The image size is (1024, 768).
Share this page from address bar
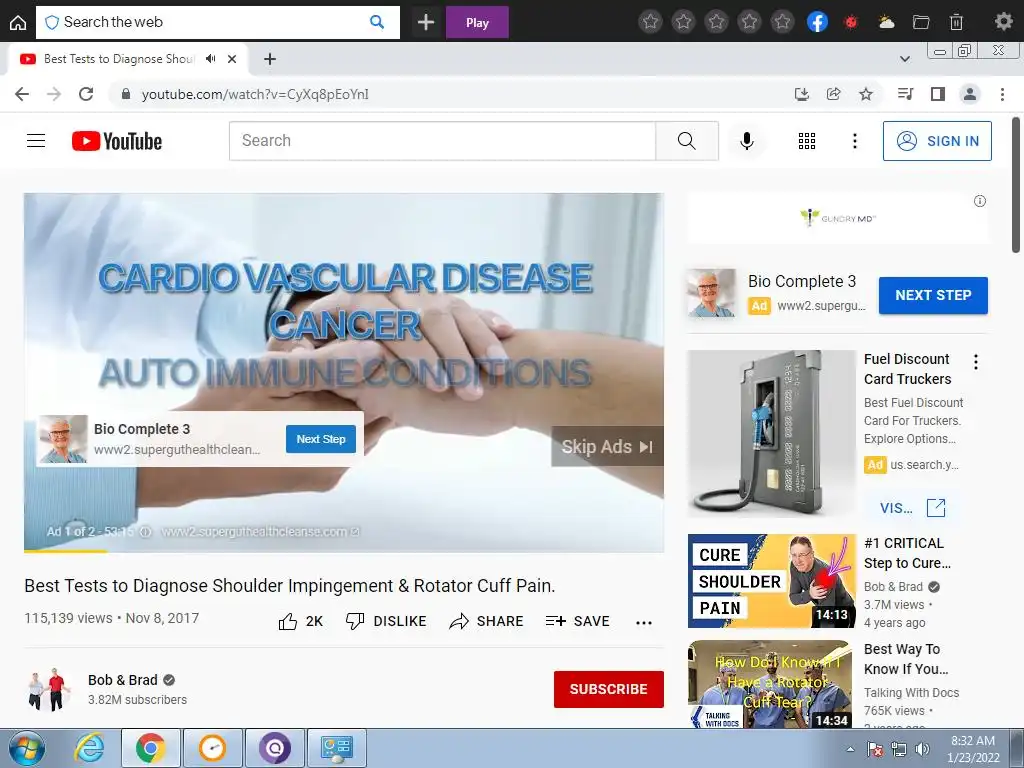coord(833,94)
